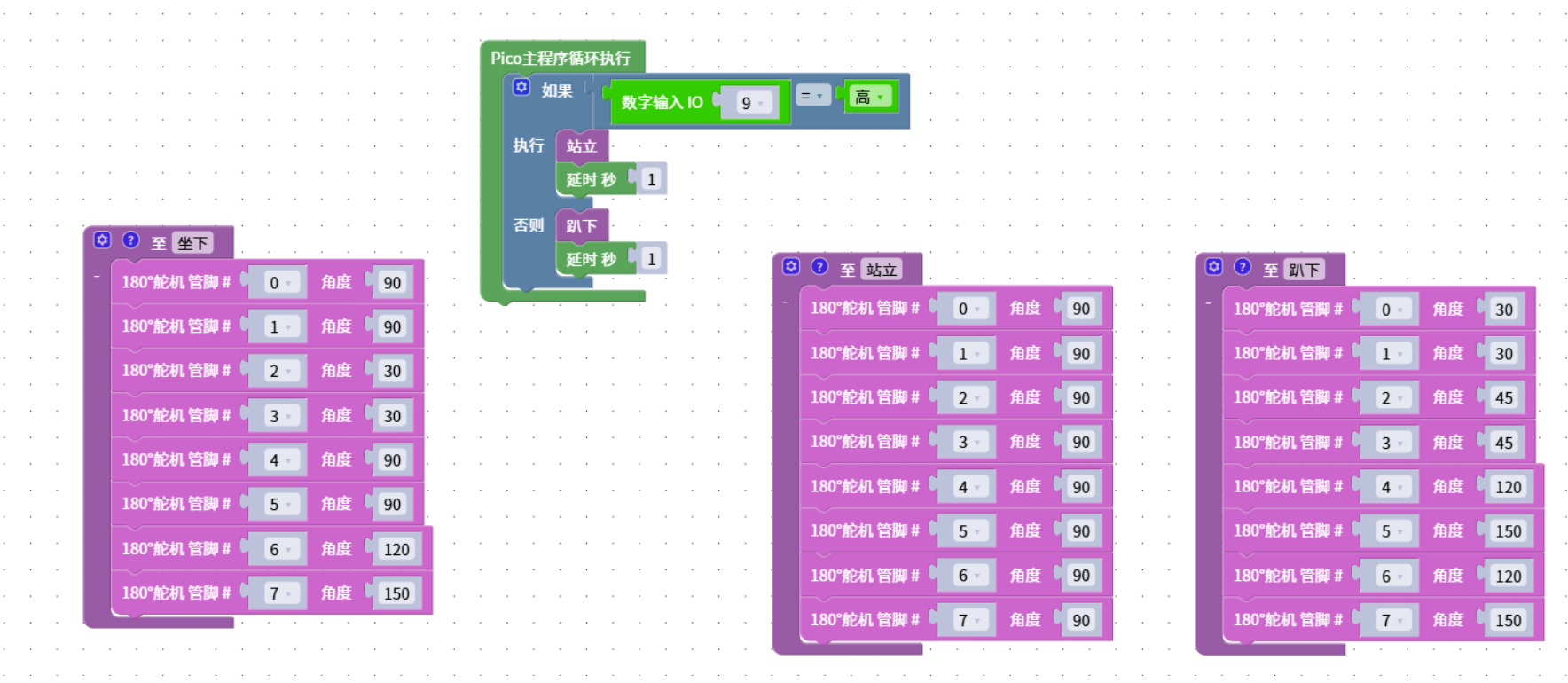Edit delay seconds value after 站立 call

click(651, 179)
